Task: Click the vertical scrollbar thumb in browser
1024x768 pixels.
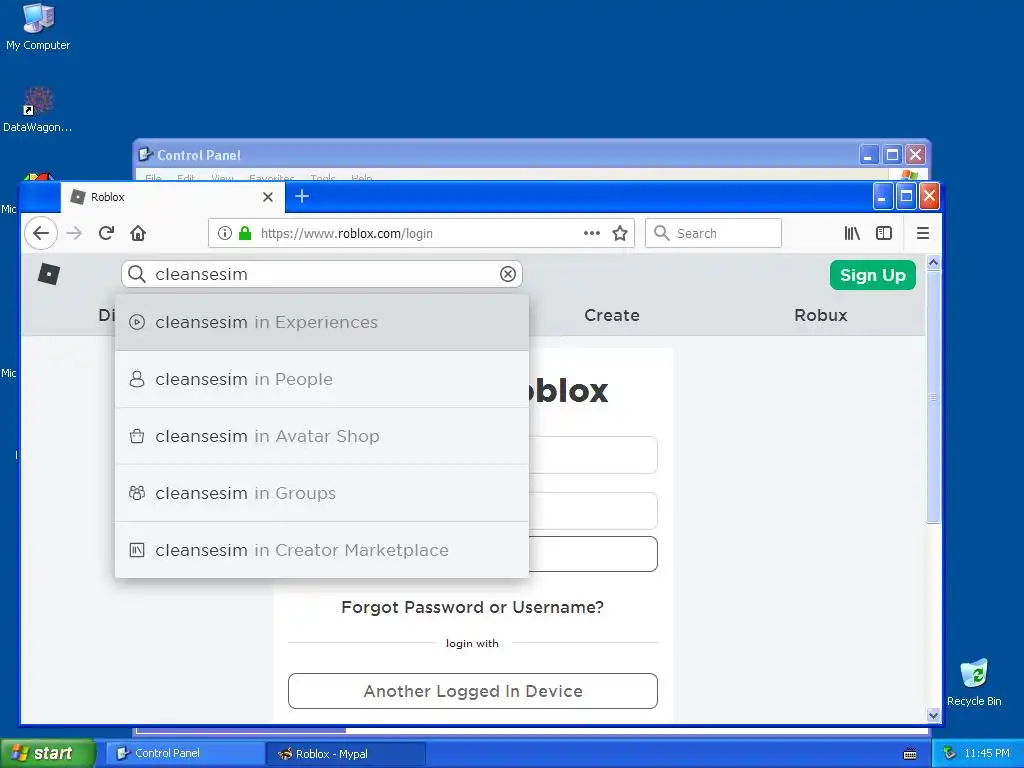Action: [x=933, y=397]
